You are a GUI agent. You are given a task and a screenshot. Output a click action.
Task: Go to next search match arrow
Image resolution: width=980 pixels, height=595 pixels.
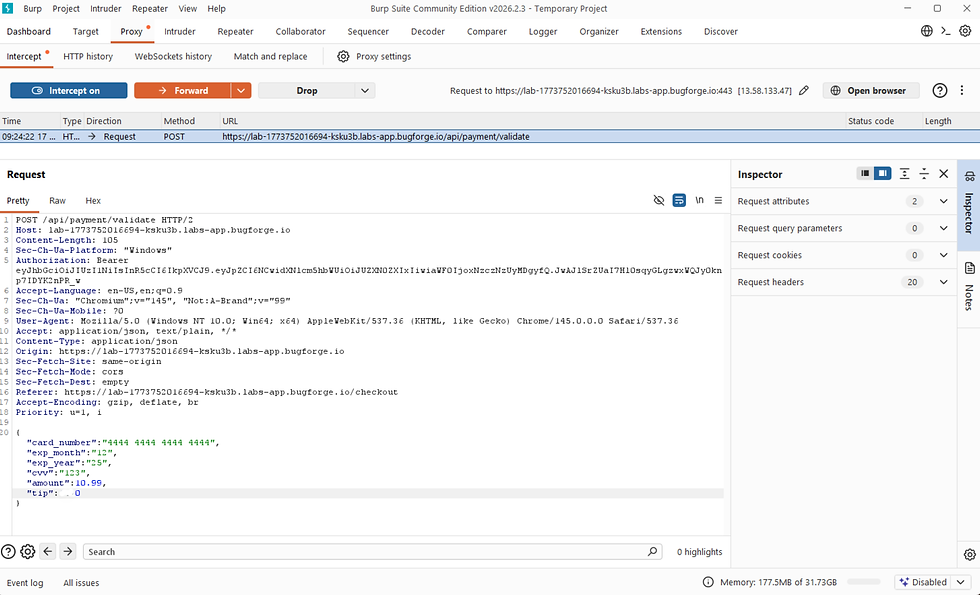(x=68, y=551)
